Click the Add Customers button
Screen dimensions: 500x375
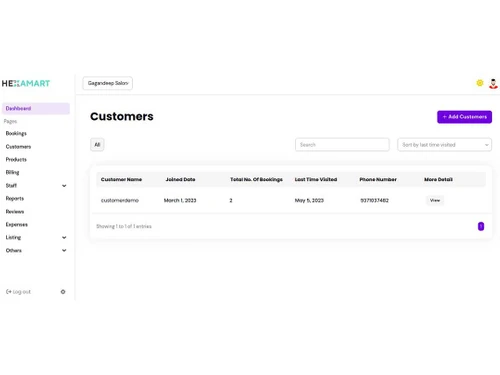[x=464, y=117]
